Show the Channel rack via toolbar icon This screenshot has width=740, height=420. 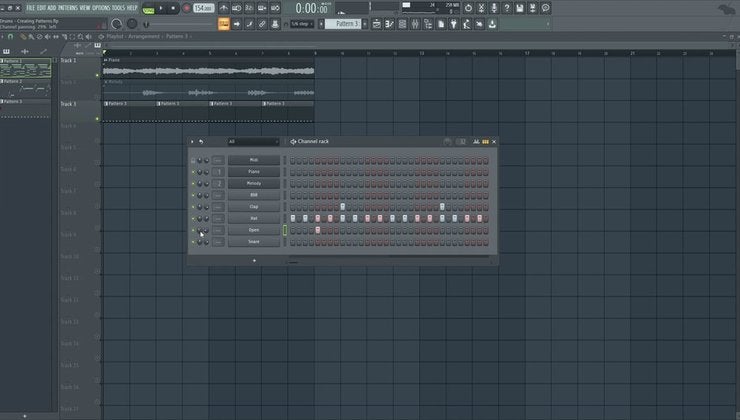point(402,24)
